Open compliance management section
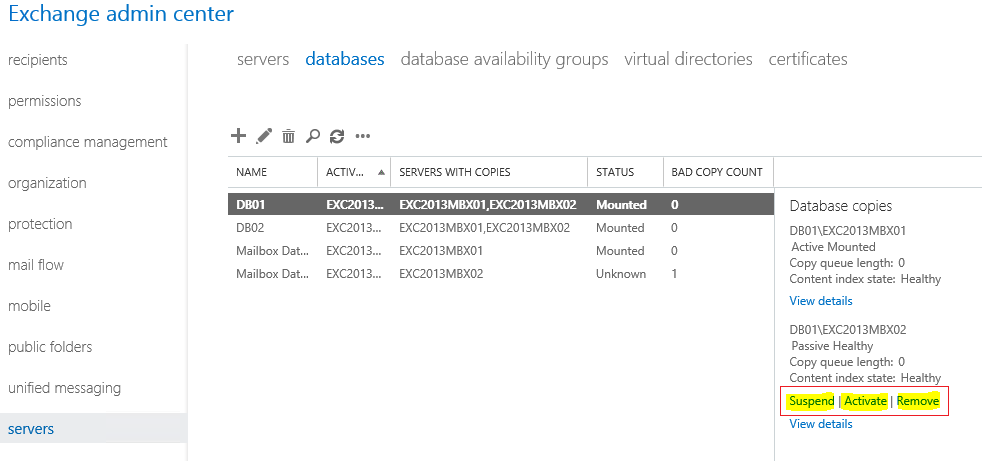This screenshot has height=461, width=982. (88, 142)
